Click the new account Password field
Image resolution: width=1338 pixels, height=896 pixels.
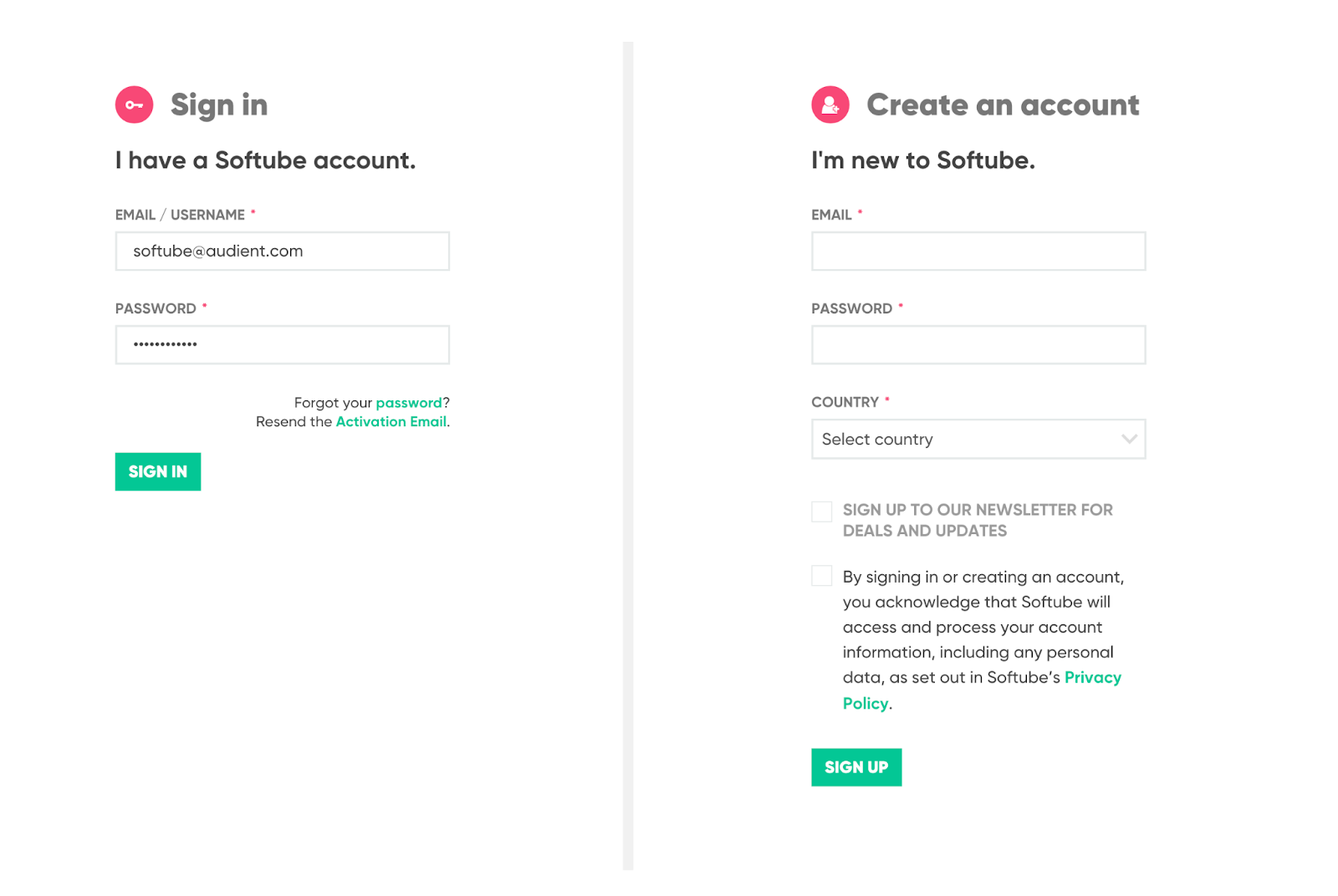pyautogui.click(x=978, y=344)
